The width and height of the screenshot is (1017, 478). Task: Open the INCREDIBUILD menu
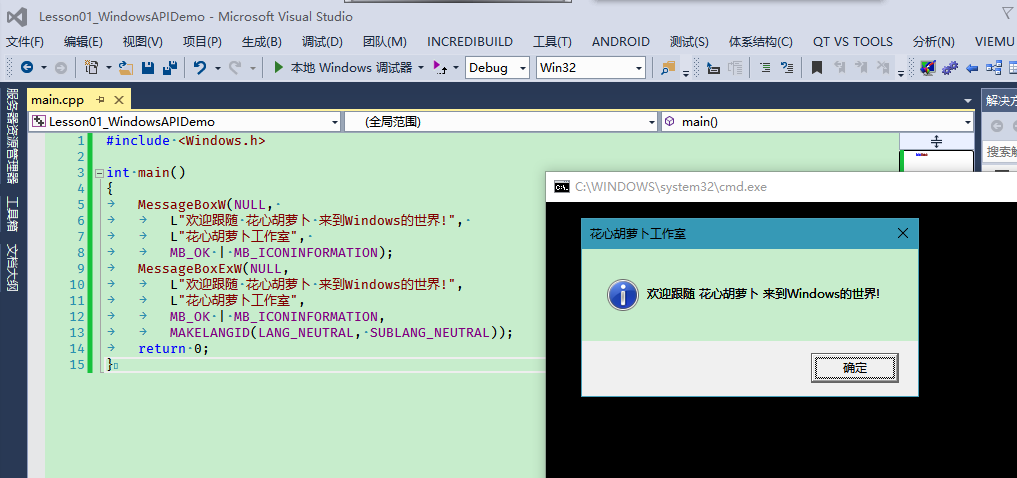point(470,42)
